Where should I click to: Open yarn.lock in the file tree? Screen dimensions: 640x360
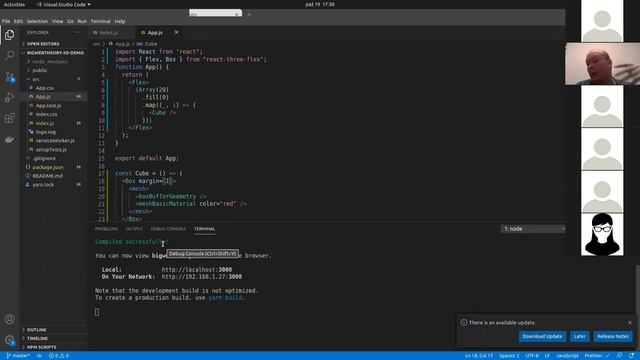click(x=43, y=184)
